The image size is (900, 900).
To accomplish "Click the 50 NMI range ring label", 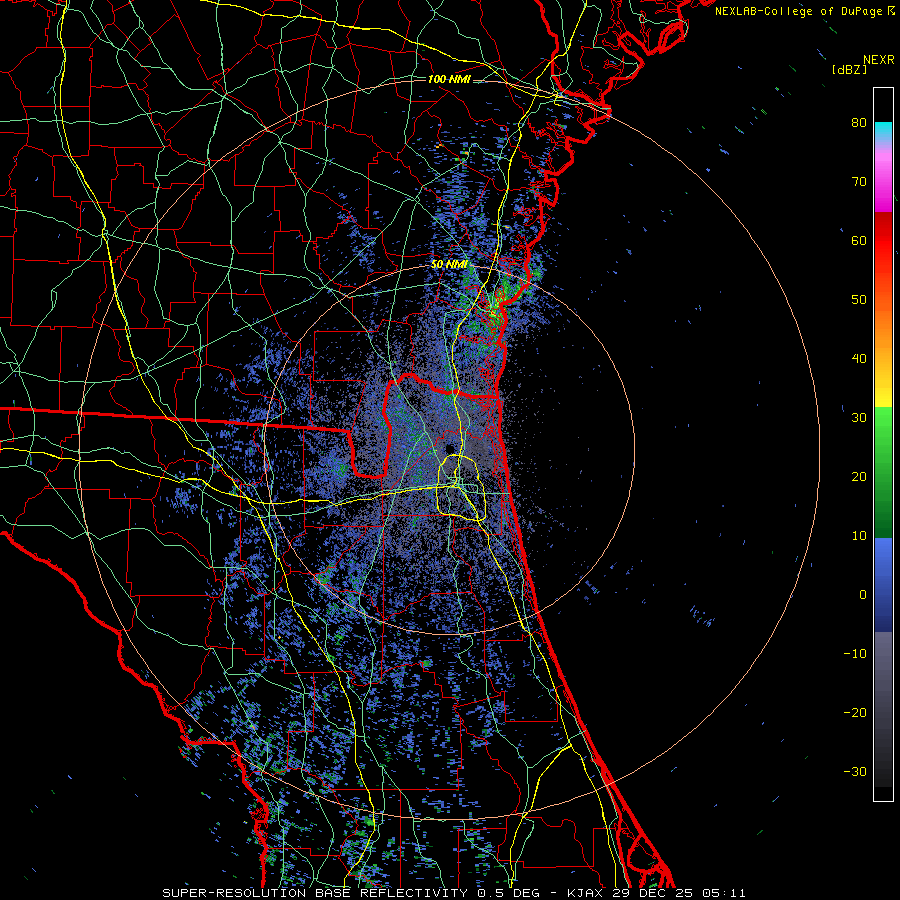I will tap(449, 265).
